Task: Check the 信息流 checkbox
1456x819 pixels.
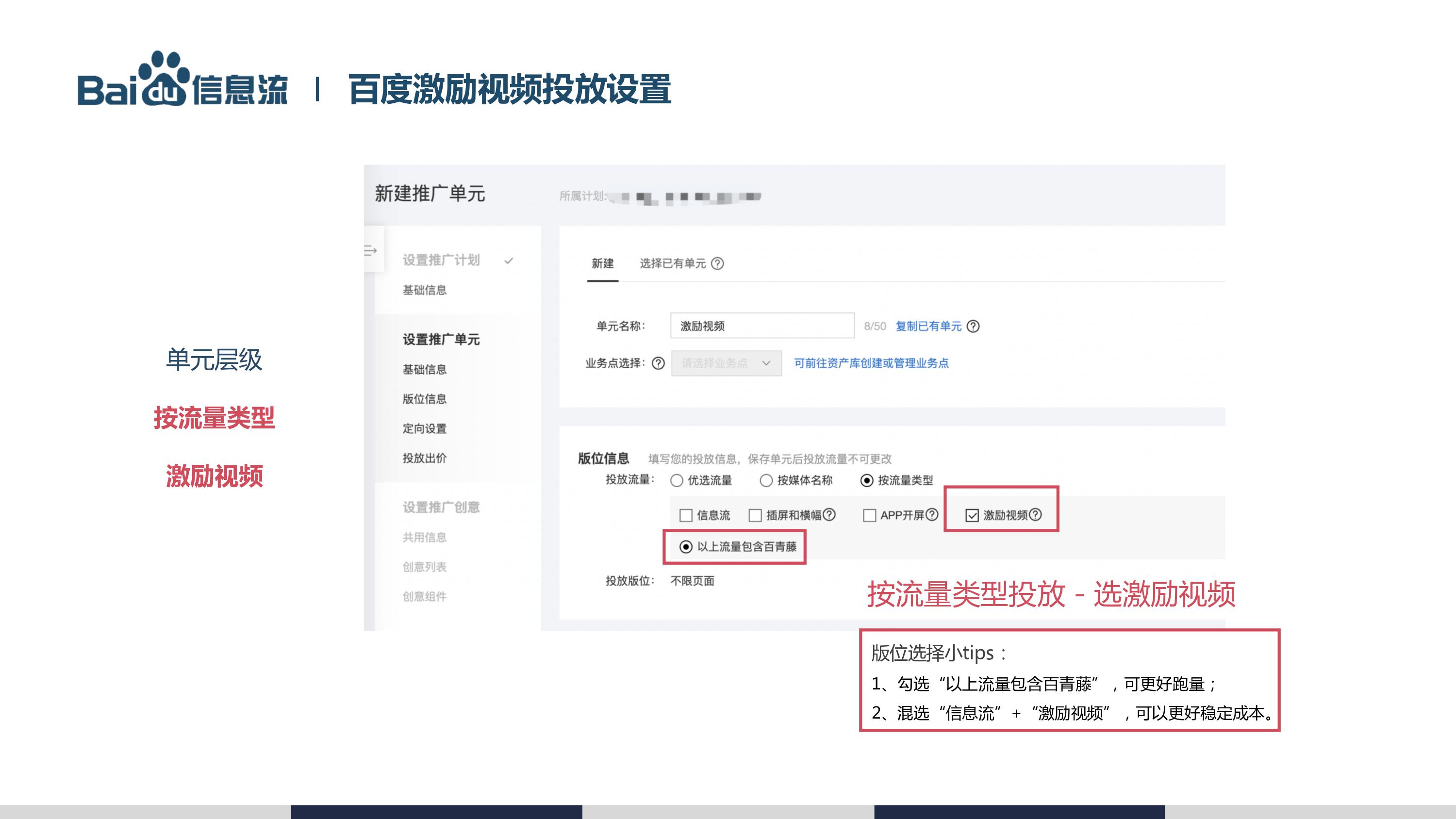Action: (x=686, y=515)
